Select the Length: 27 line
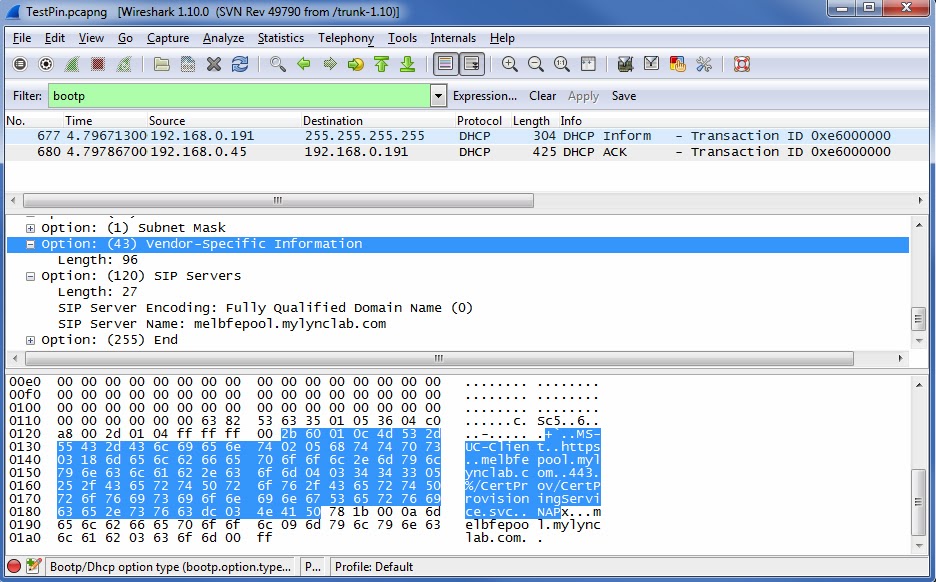 click(x=97, y=292)
